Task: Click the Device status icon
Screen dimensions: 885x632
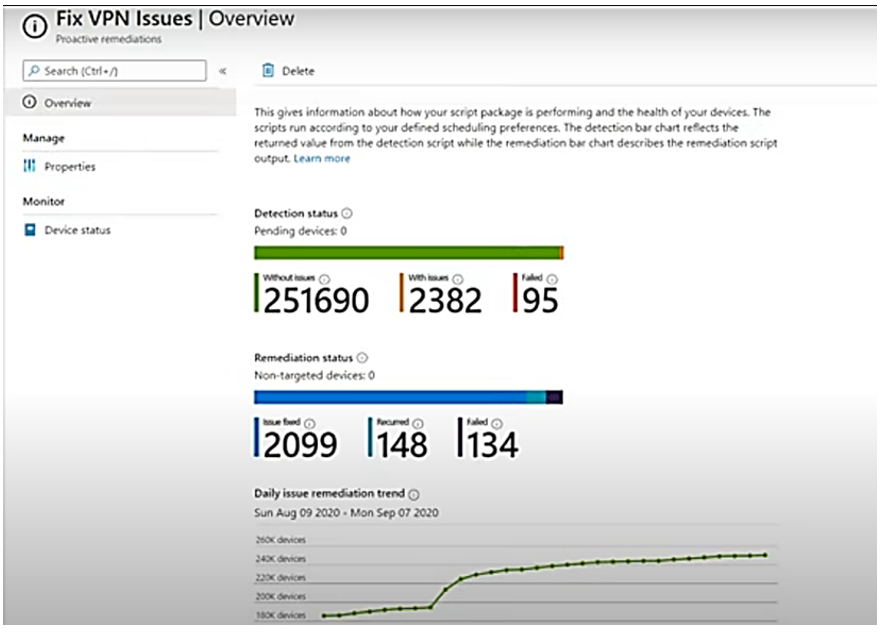Action: 30,230
